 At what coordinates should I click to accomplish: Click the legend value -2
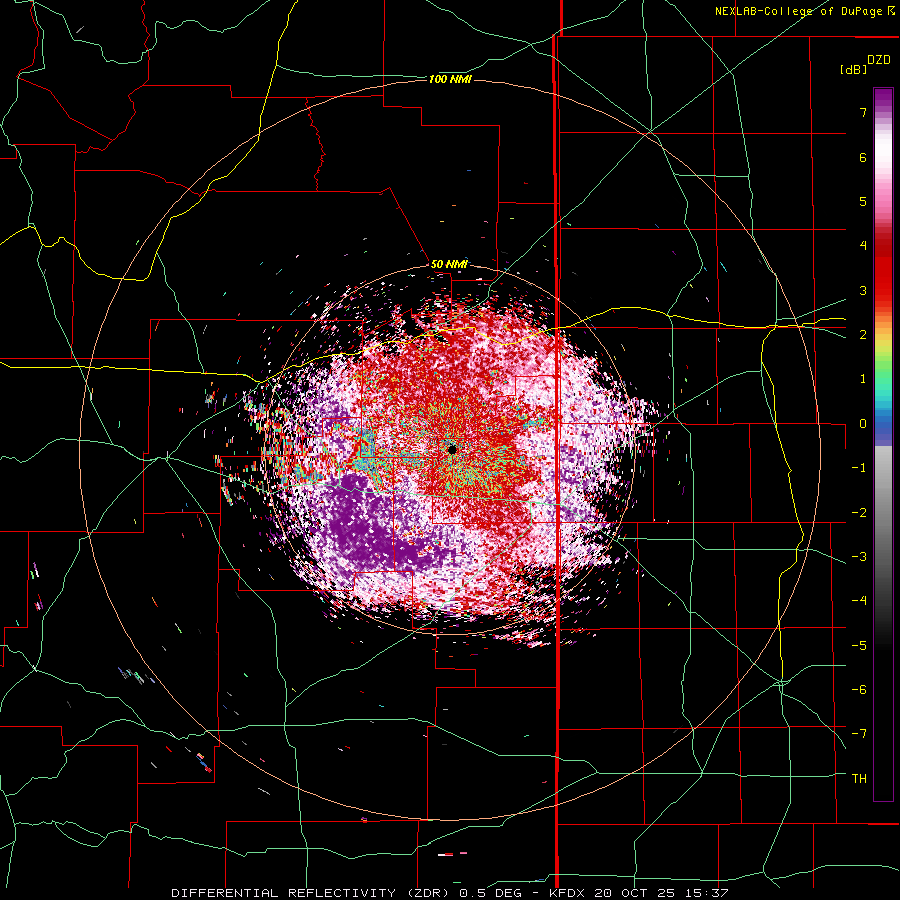[x=859, y=513]
